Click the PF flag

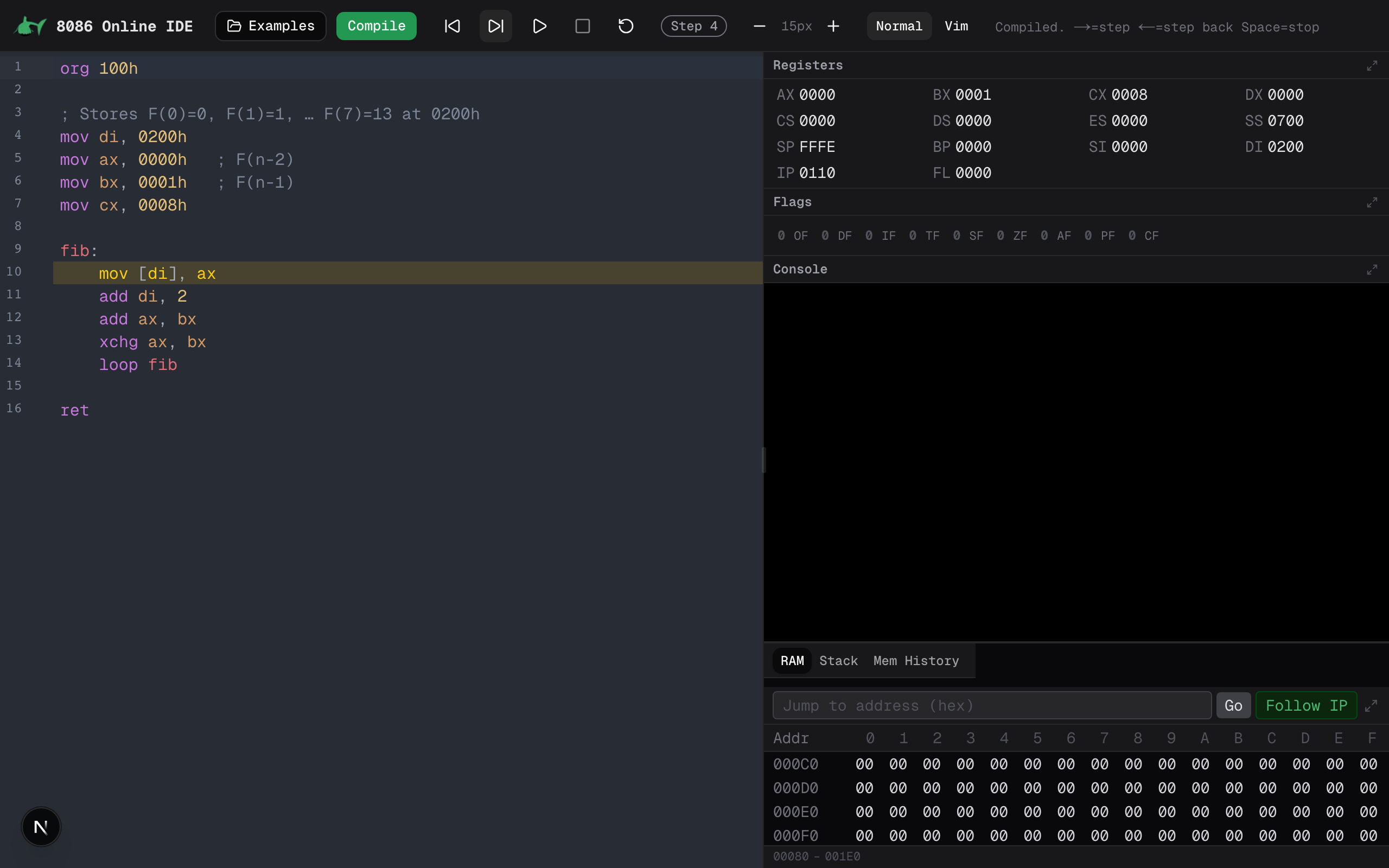tap(1100, 236)
